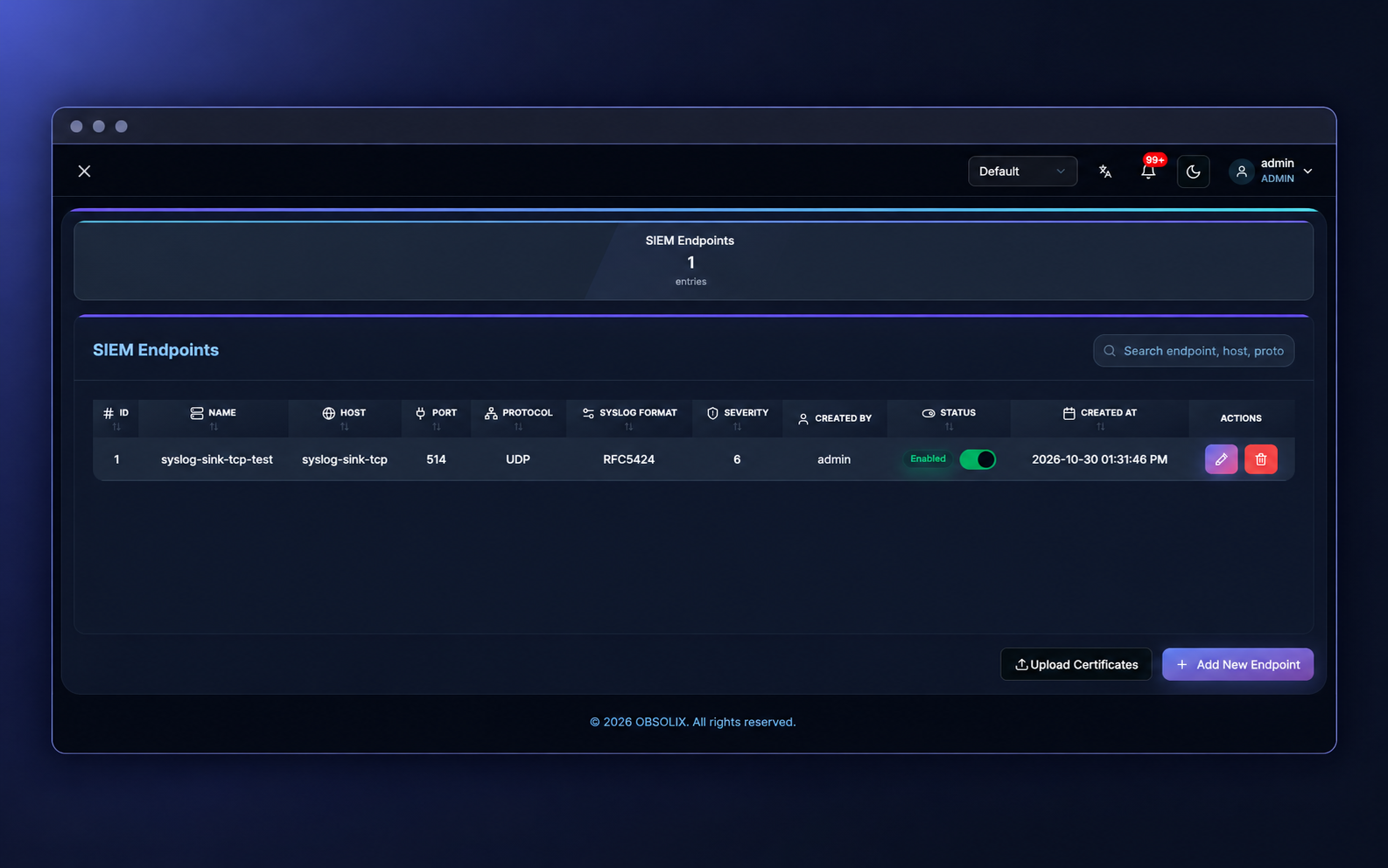Click the SIEM Endpoints summary card
Screen dimensions: 1388x868
pos(693,261)
